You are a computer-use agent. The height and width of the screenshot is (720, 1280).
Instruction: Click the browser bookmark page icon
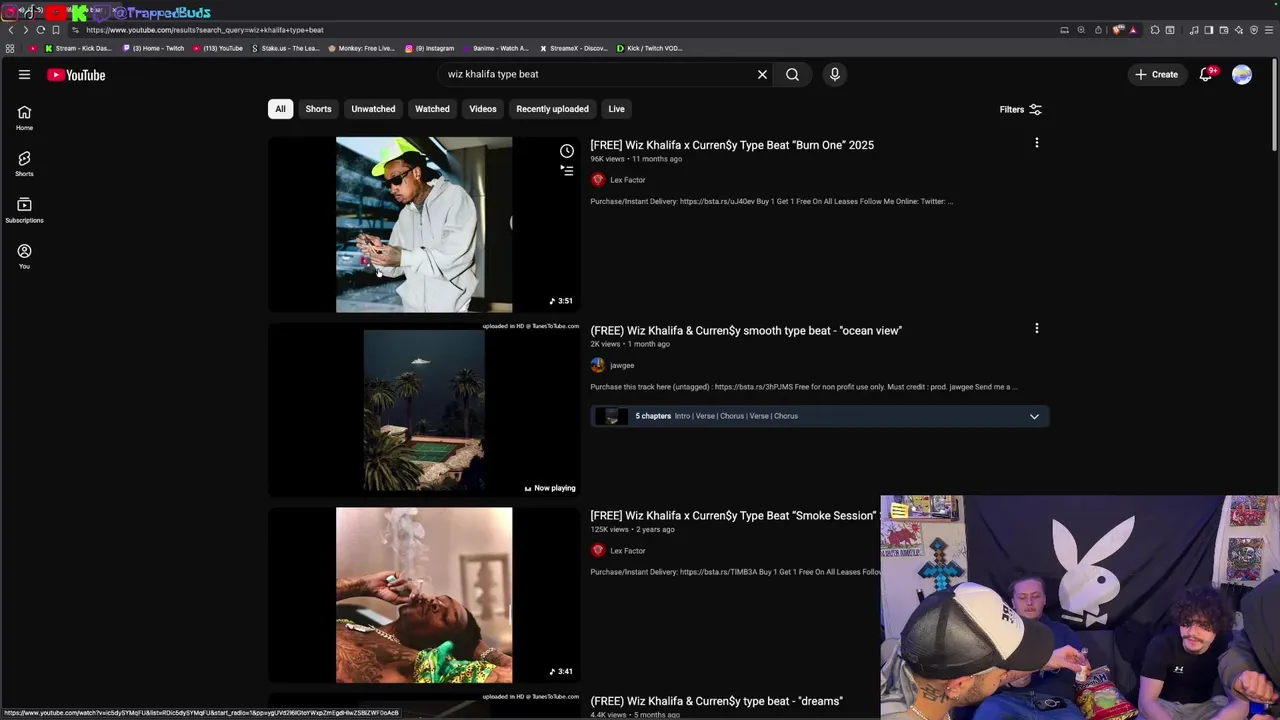click(x=56, y=30)
